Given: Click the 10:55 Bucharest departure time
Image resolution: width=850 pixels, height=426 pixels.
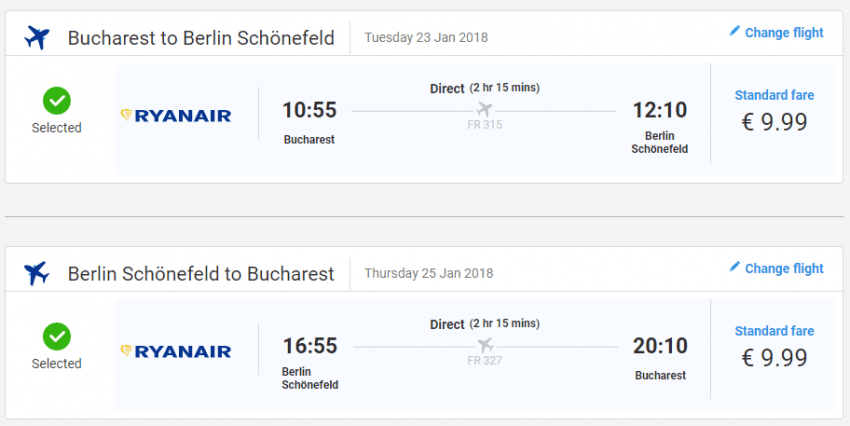Looking at the screenshot, I should [309, 109].
